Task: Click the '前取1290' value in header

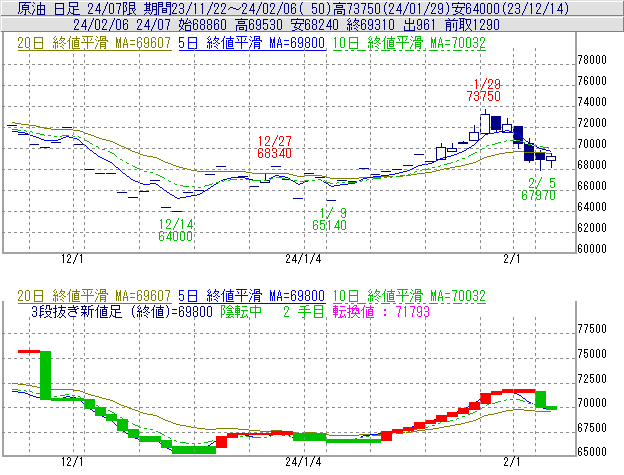Action: (472, 25)
